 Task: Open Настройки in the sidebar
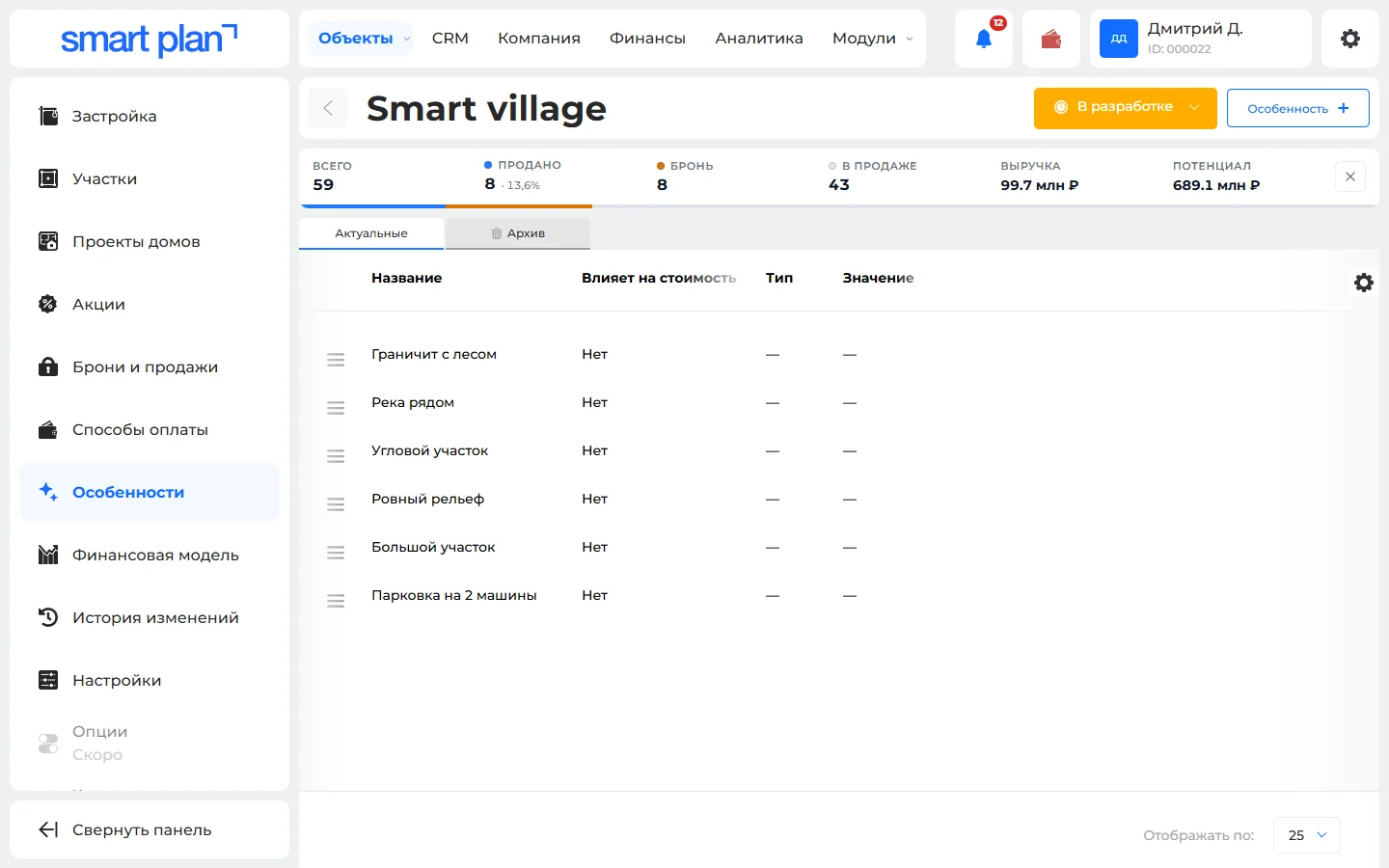150,680
